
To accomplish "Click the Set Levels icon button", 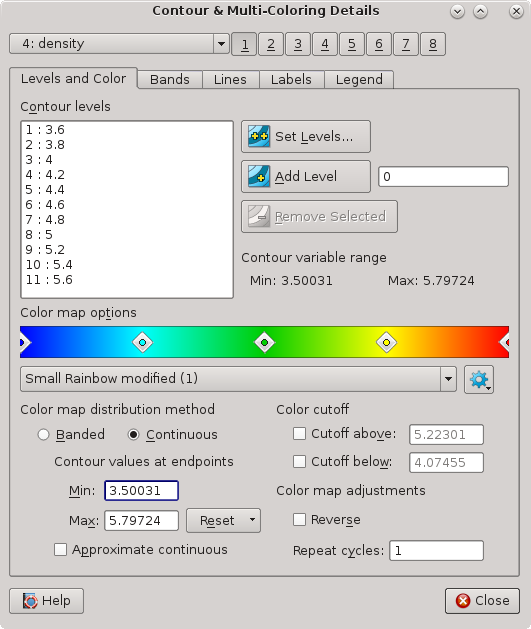I will (306, 136).
